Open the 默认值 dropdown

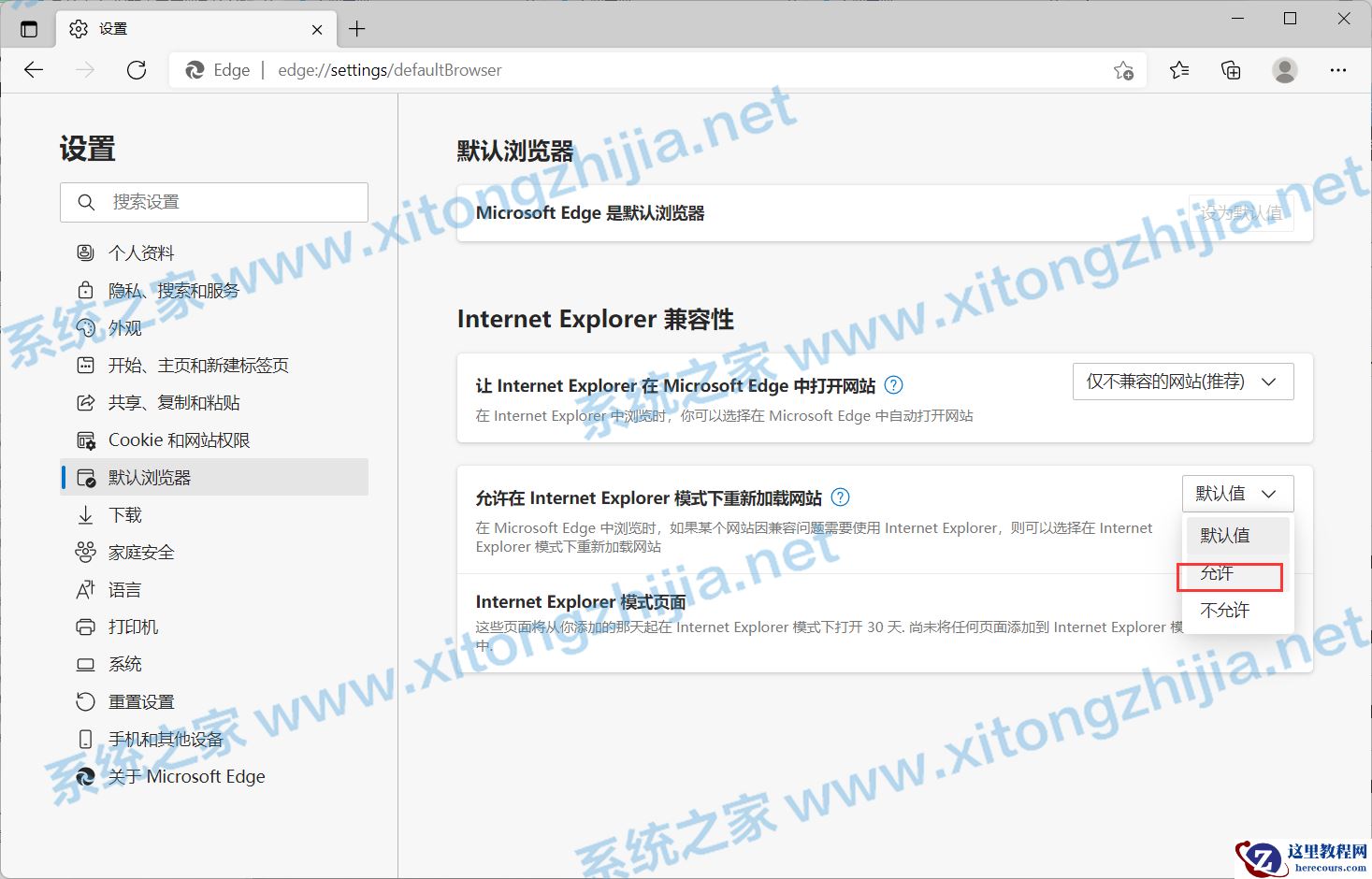1236,493
